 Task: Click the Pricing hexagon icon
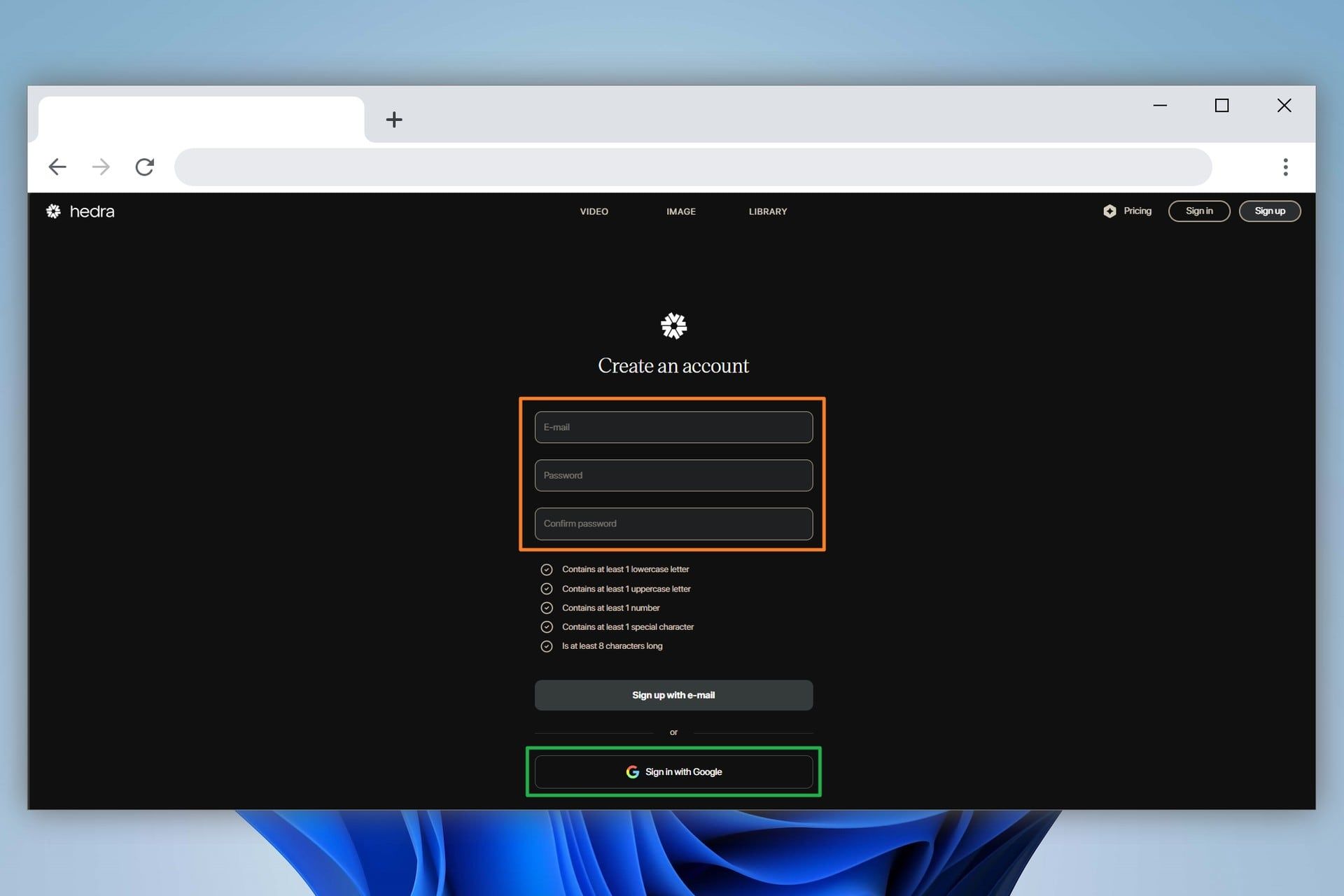click(x=1109, y=211)
